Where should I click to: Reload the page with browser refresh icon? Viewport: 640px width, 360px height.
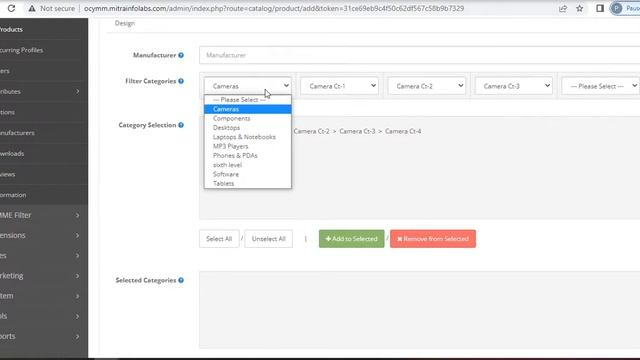point(11,8)
